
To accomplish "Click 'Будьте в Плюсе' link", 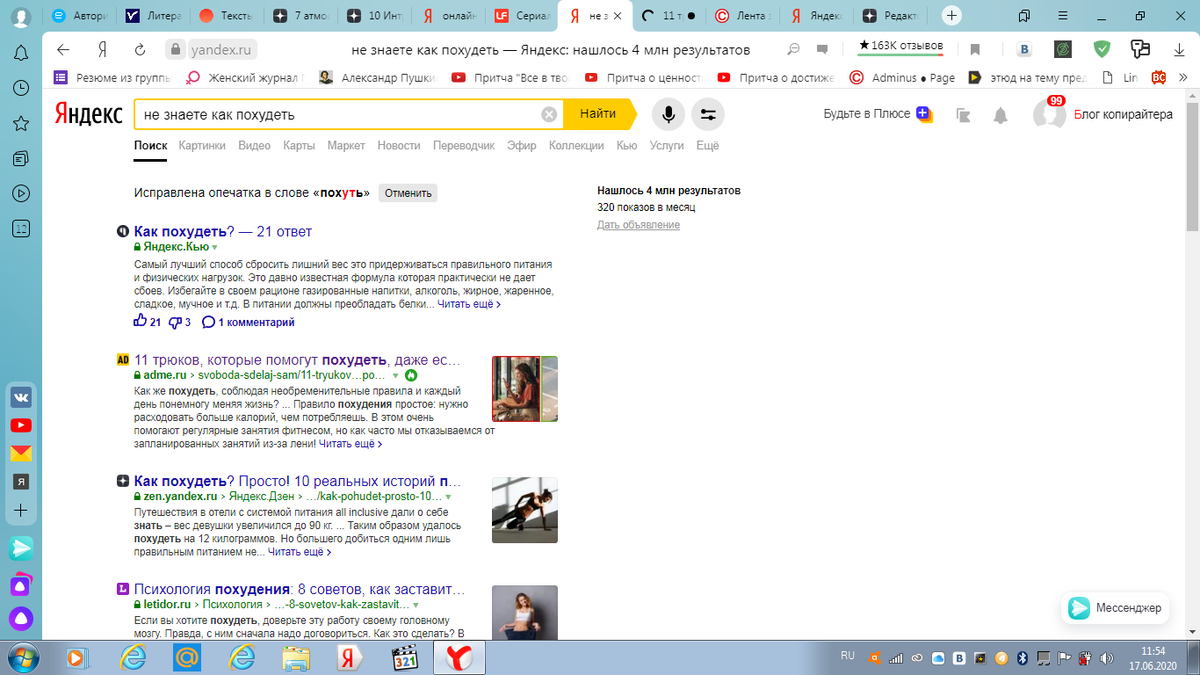I will (878, 114).
